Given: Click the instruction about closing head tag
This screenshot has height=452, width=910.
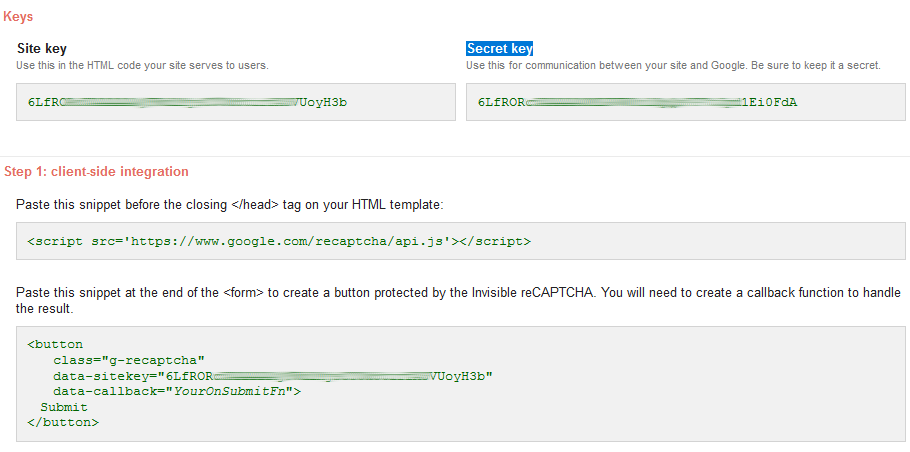Looking at the screenshot, I should pyautogui.click(x=229, y=204).
